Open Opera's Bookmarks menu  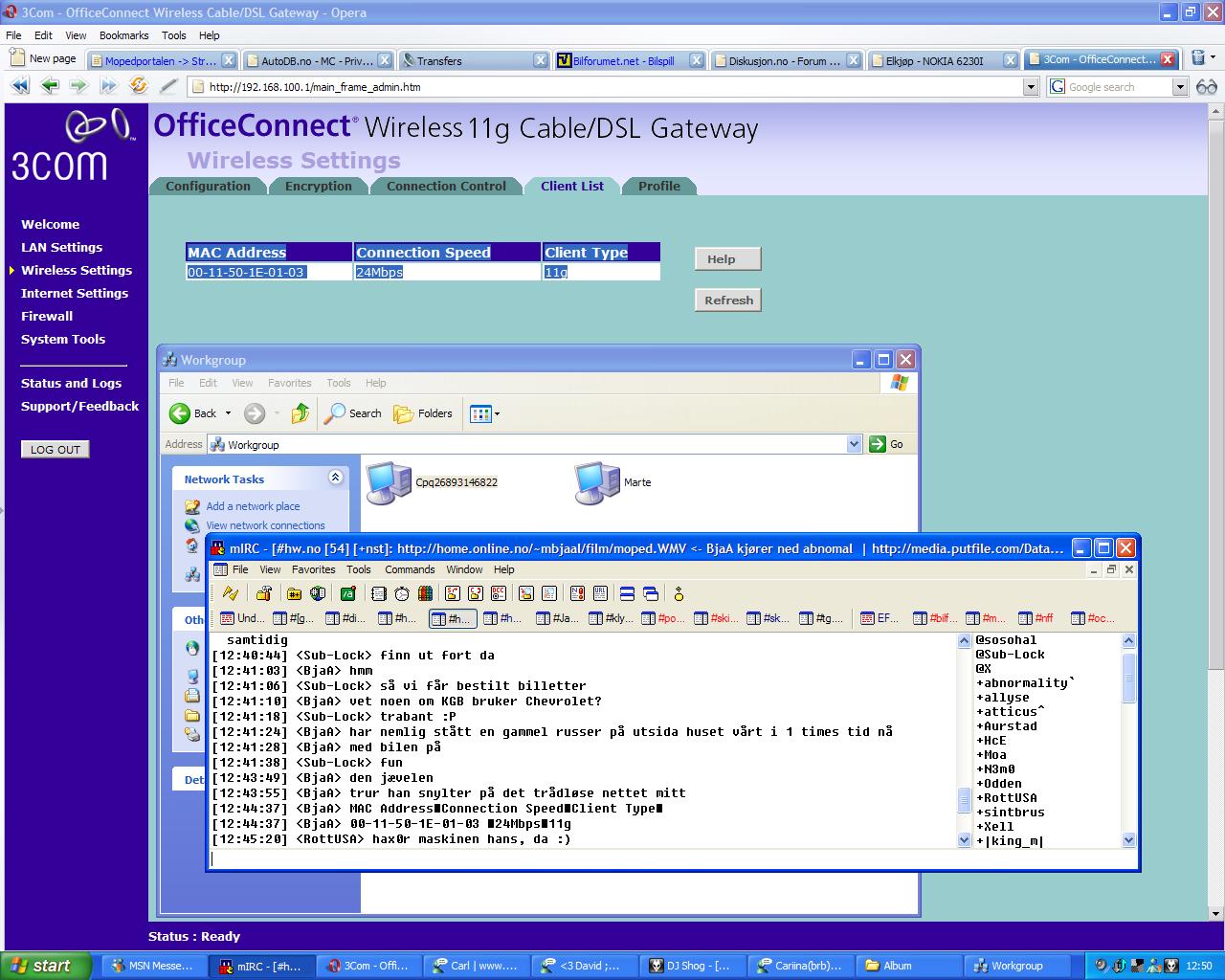click(123, 35)
